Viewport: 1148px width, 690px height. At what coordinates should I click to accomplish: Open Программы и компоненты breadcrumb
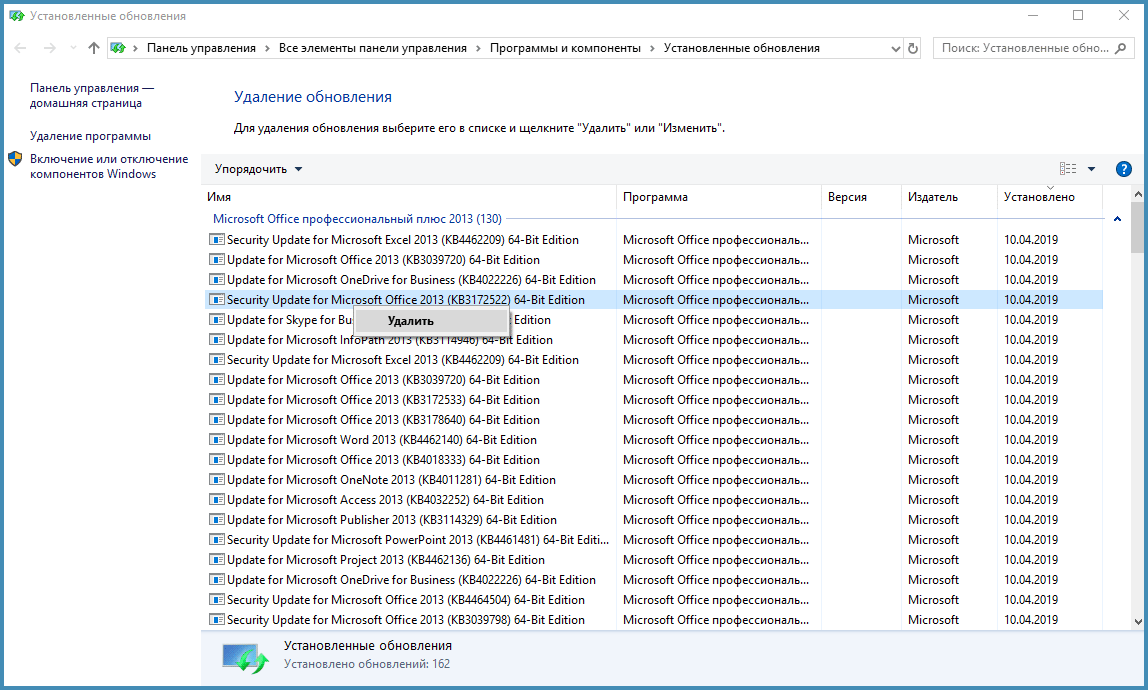[565, 48]
